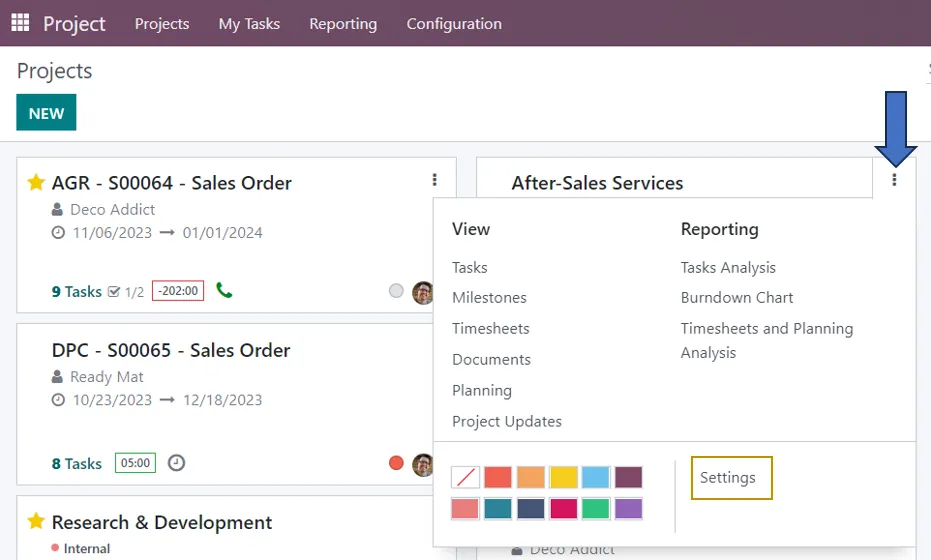Click the green phone activity icon
Viewport: 931px width, 560px height.
(x=224, y=290)
